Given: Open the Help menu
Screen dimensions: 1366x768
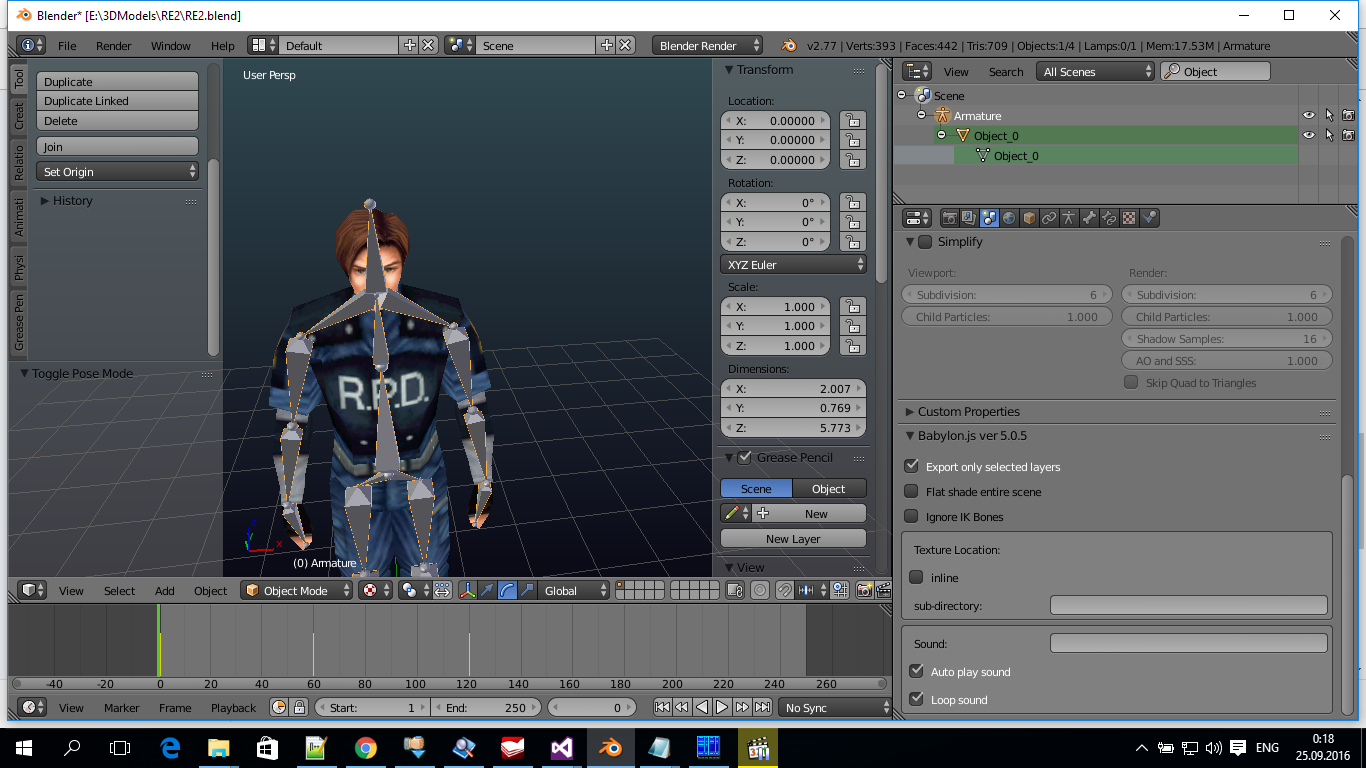Looking at the screenshot, I should 223,46.
